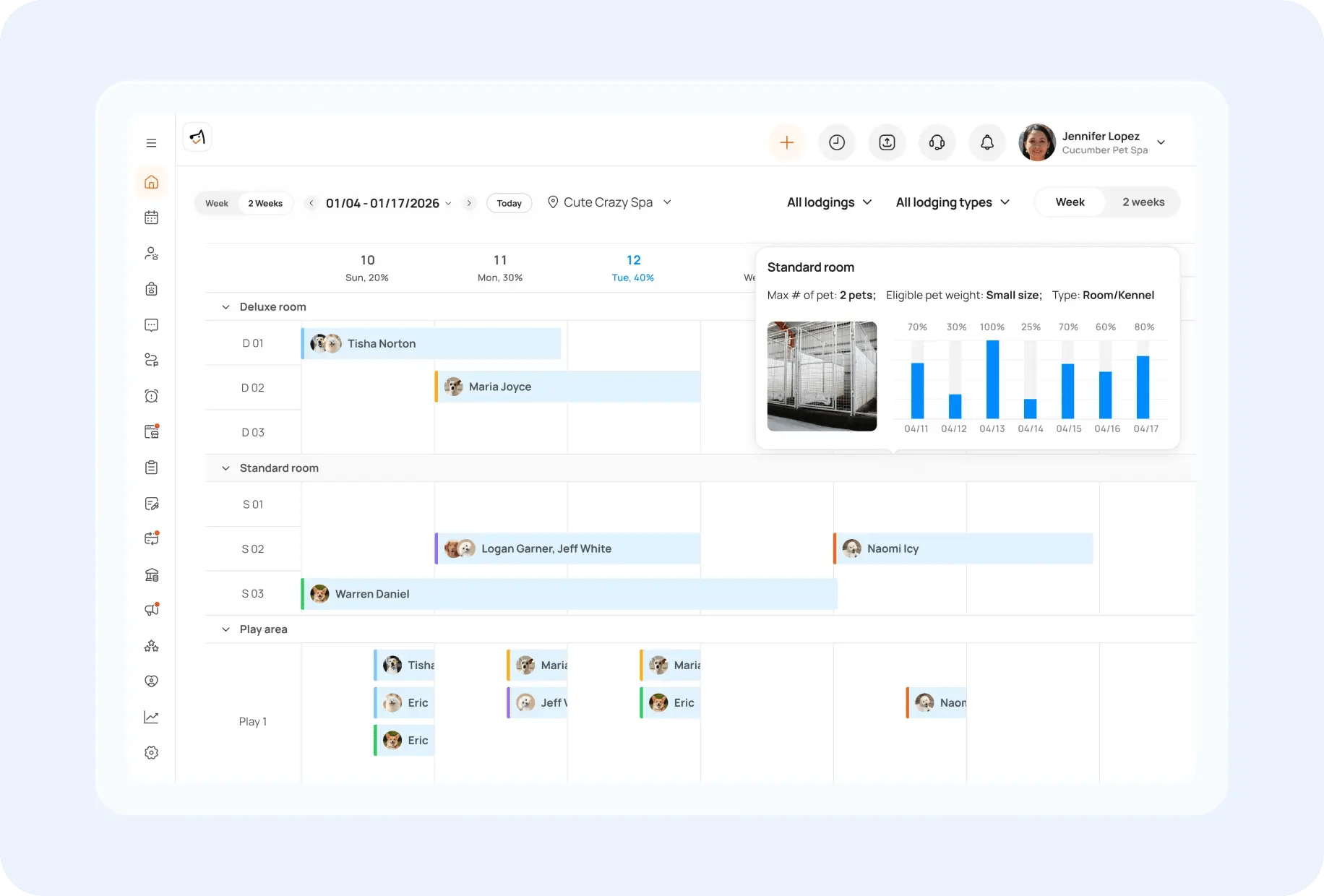Open the calendar icon in sidebar
Viewport: 1324px width, 896px height.
tap(151, 217)
